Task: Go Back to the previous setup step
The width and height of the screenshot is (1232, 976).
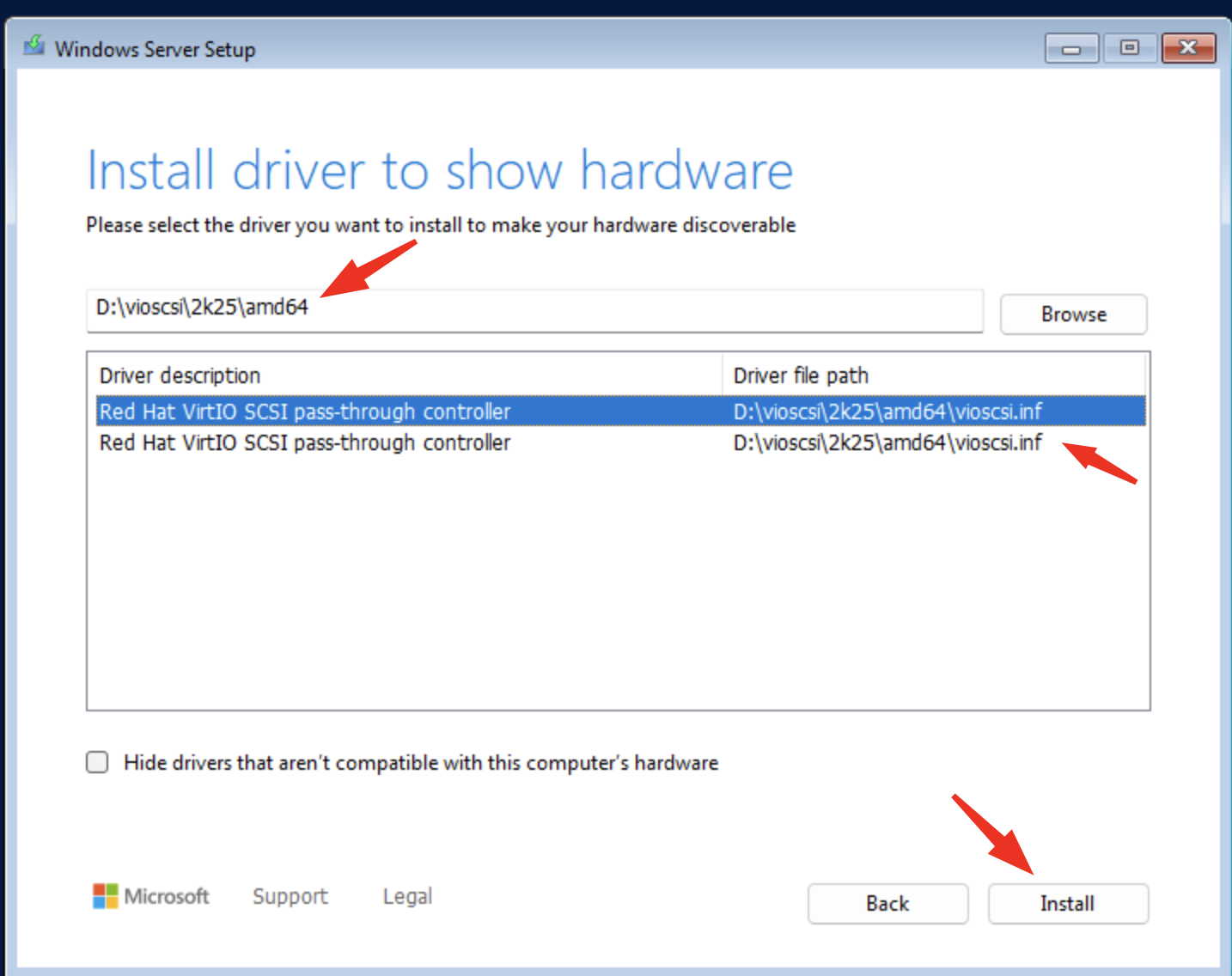Action: [887, 904]
